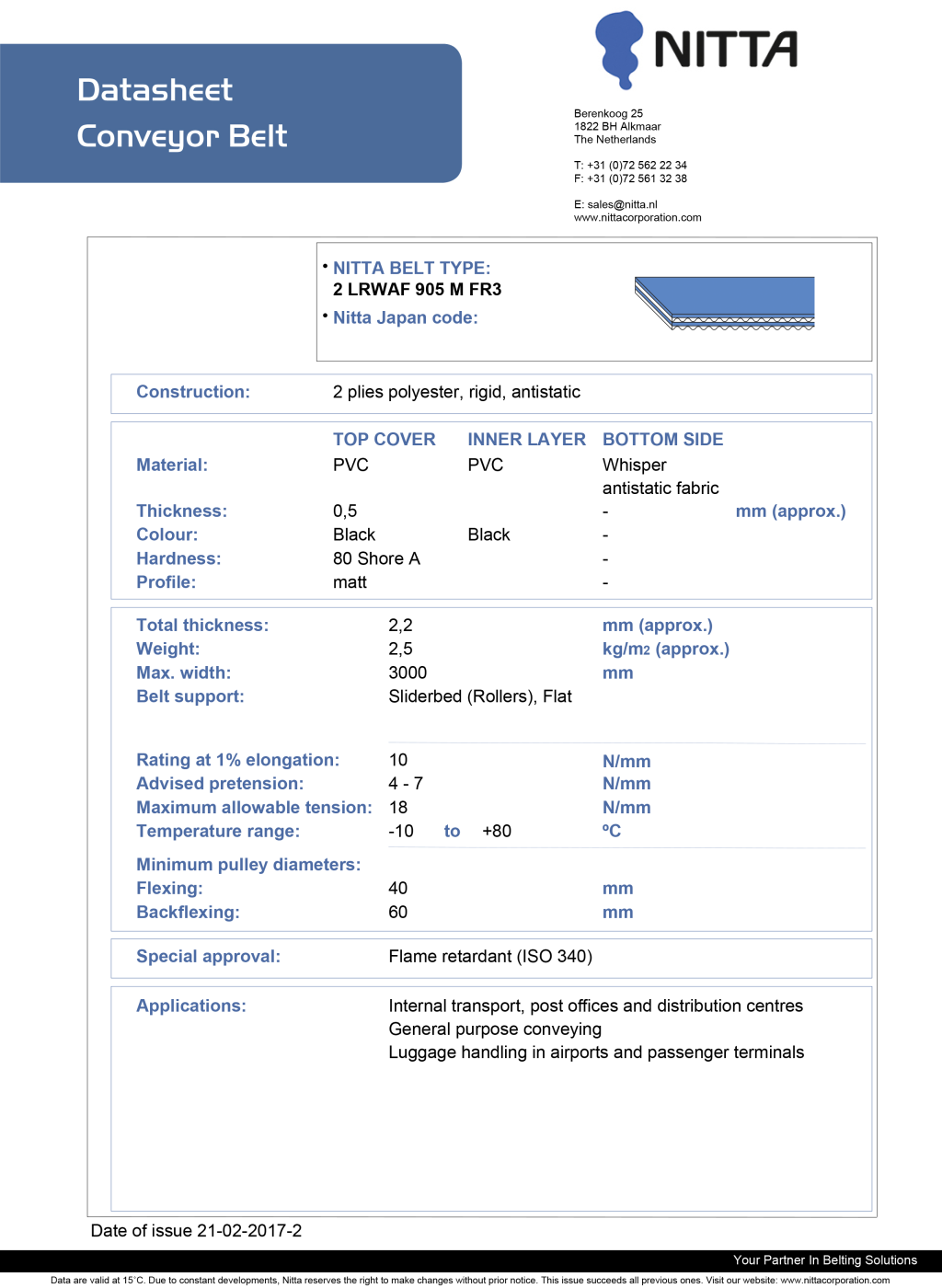The image size is (942, 1288).
Task: Click the 'Nitta Japan code:' label
Action: [x=406, y=317]
